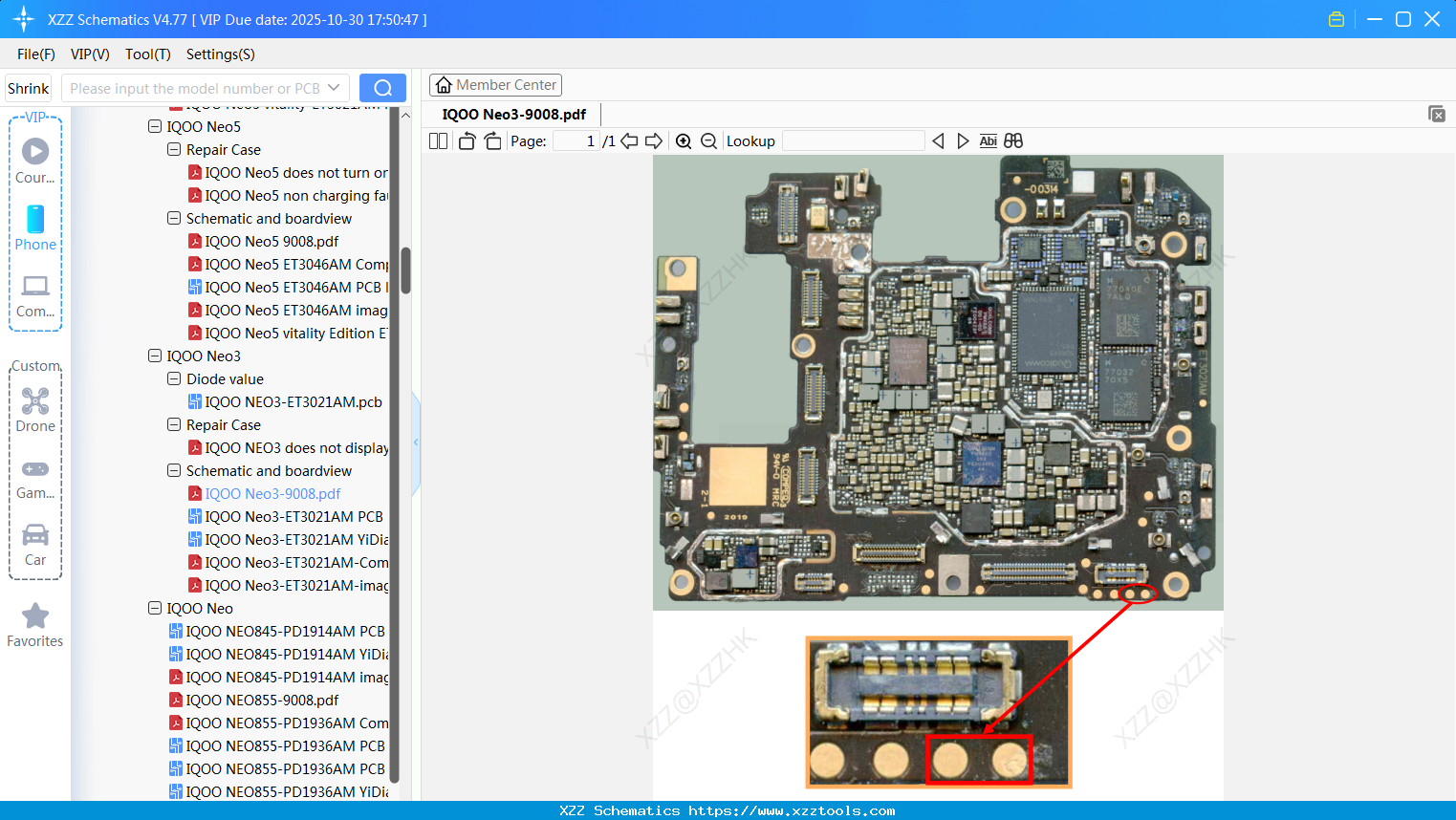Click the Shrink button

click(29, 88)
